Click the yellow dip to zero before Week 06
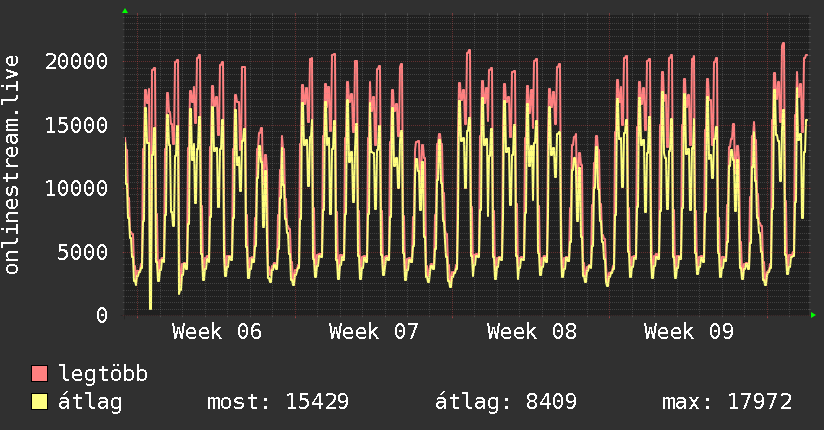The width and height of the screenshot is (824, 430). 150,306
